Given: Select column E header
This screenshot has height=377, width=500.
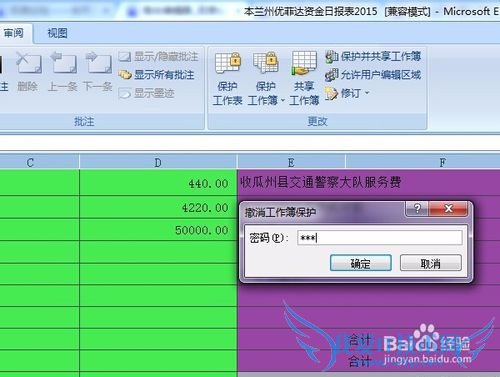Looking at the screenshot, I should (291, 162).
